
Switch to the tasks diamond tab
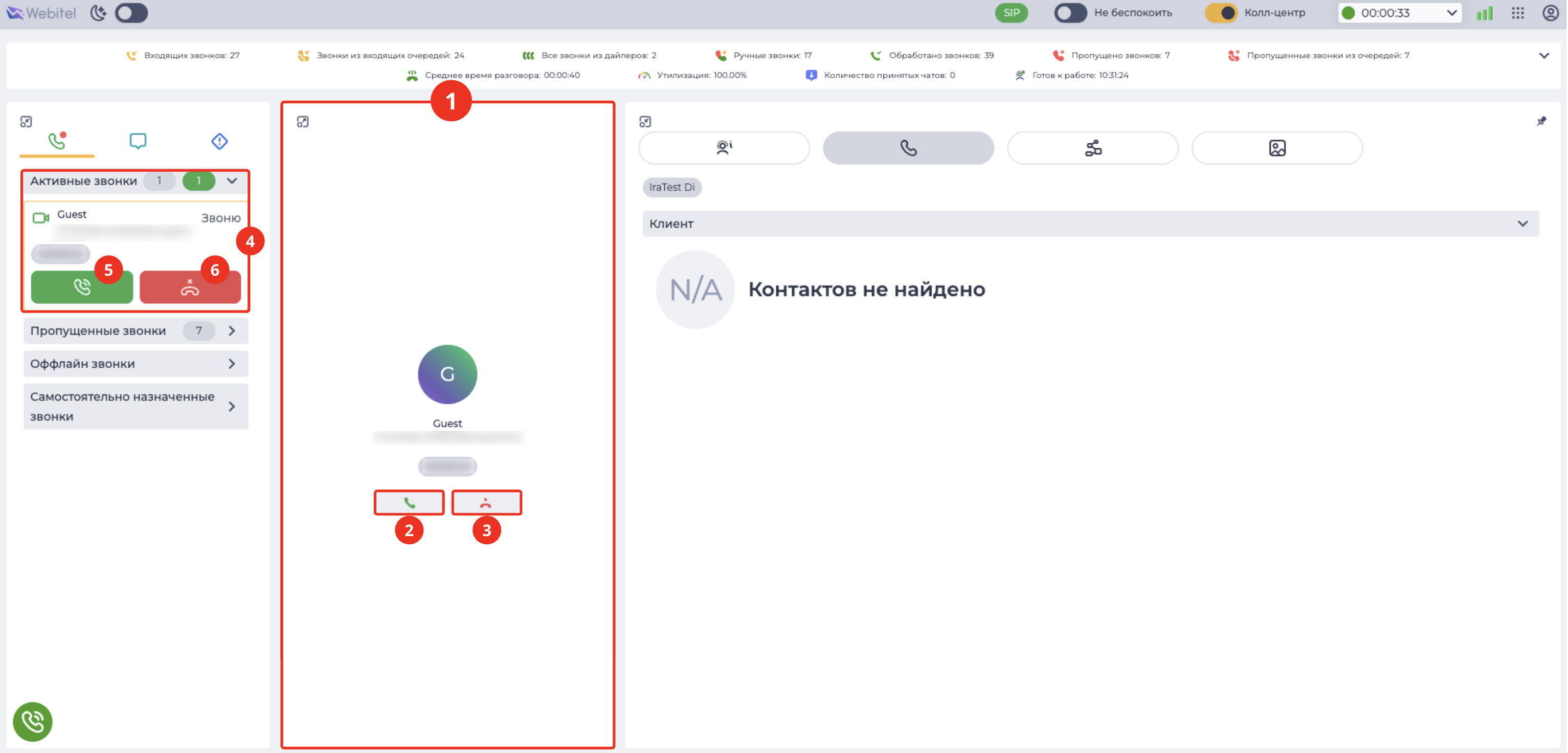coord(219,141)
